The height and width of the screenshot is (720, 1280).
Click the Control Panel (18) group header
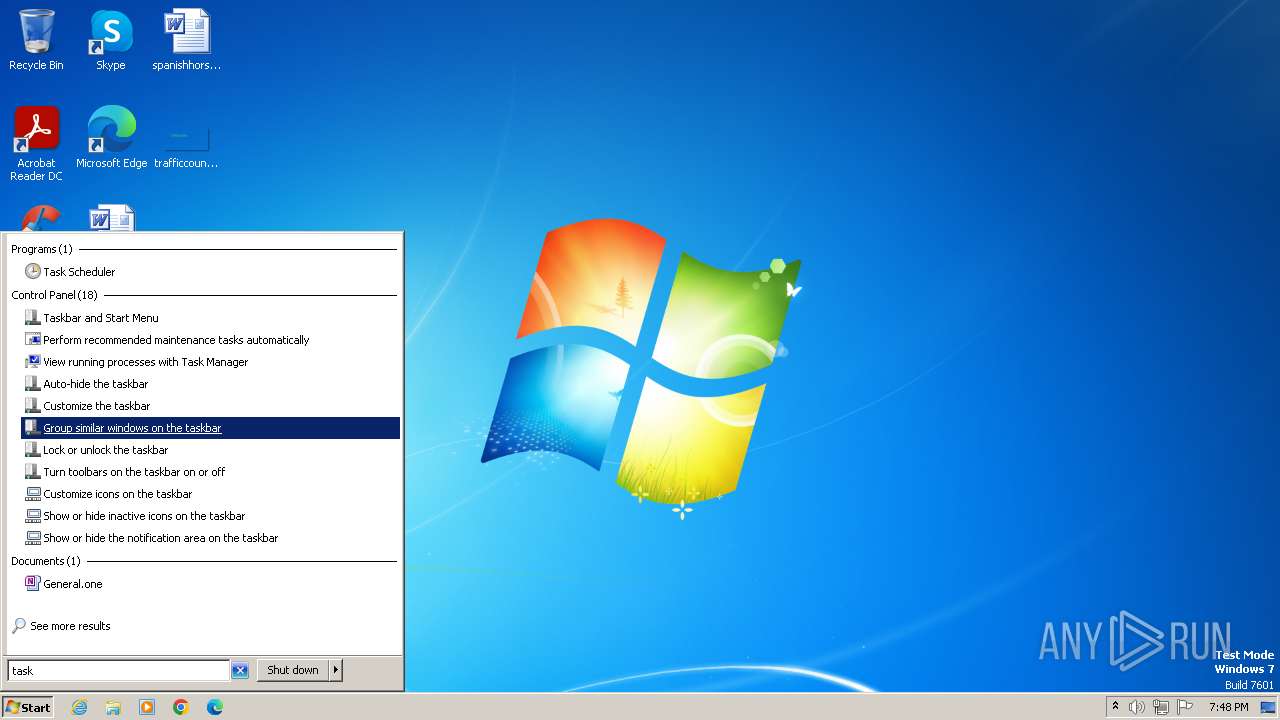(x=55, y=295)
